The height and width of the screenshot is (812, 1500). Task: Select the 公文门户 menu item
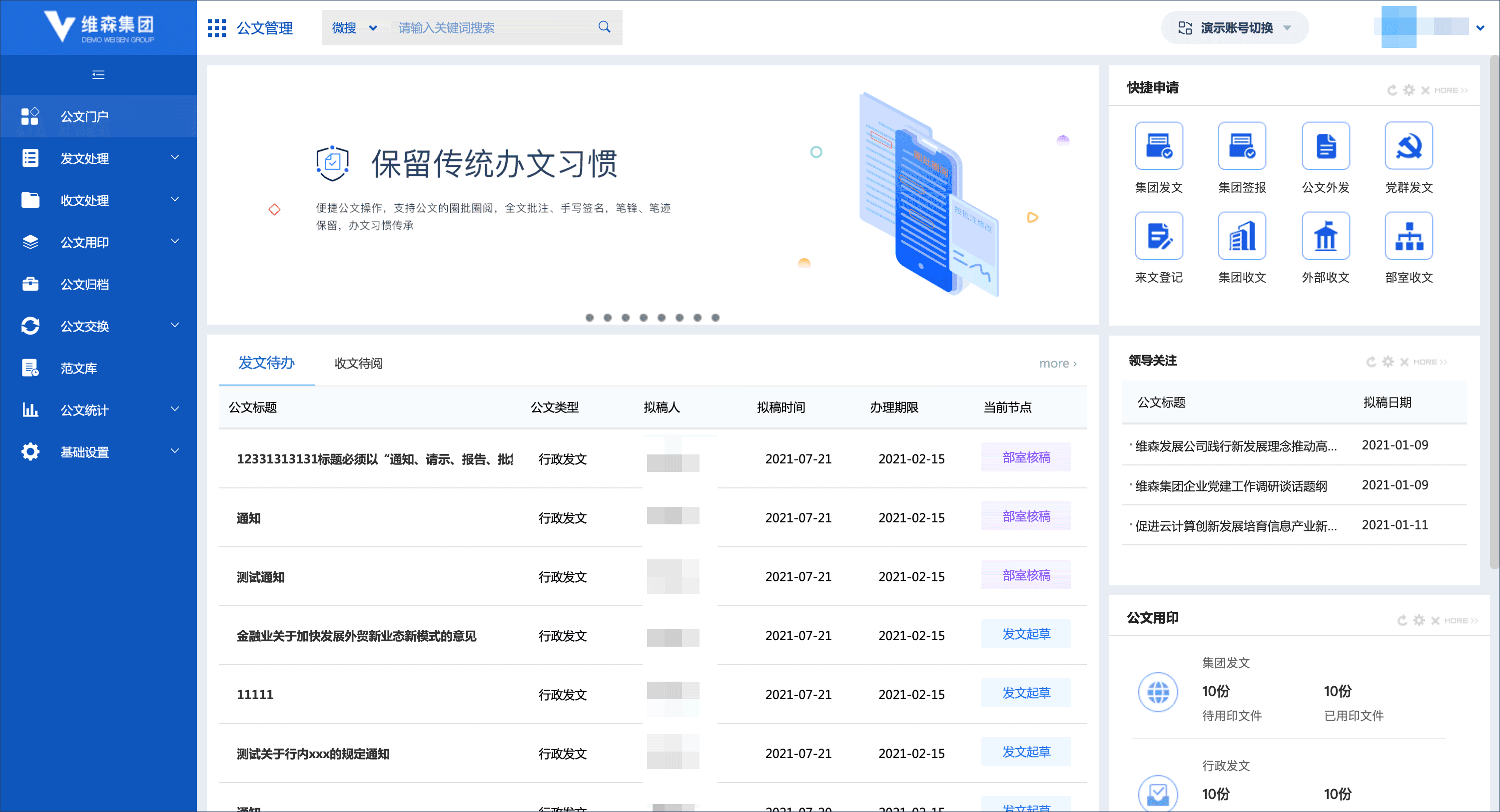(84, 116)
